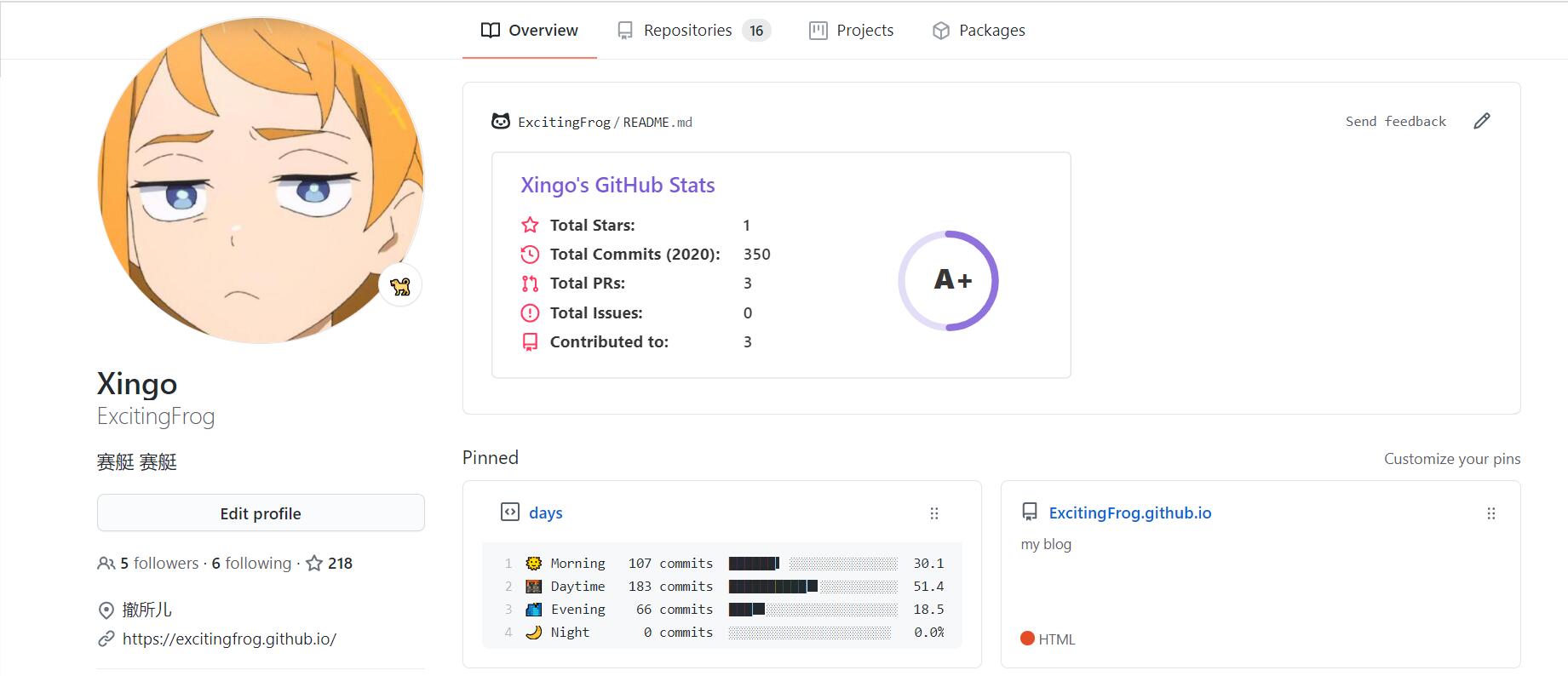Click the Morning sun emoji icon
This screenshot has height=676, width=1568.
pyautogui.click(x=533, y=563)
